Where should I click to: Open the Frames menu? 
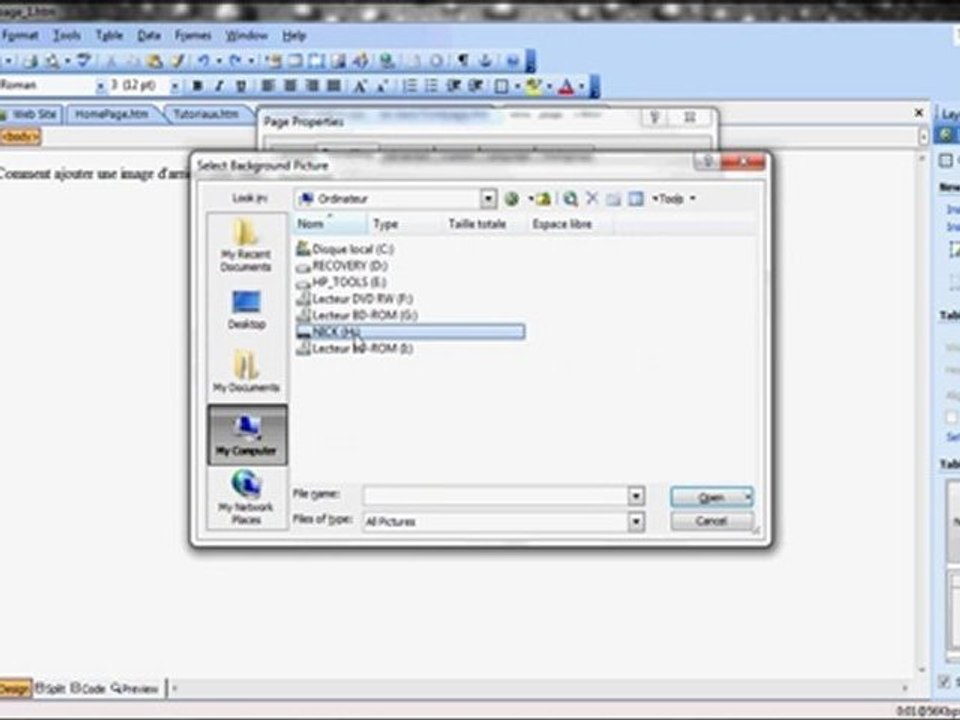(x=193, y=36)
